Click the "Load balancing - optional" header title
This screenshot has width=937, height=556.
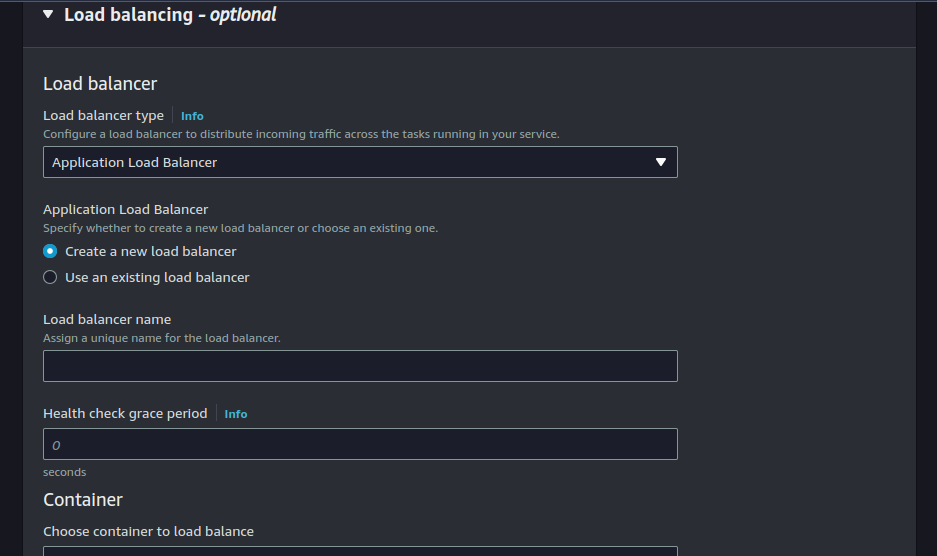point(170,15)
